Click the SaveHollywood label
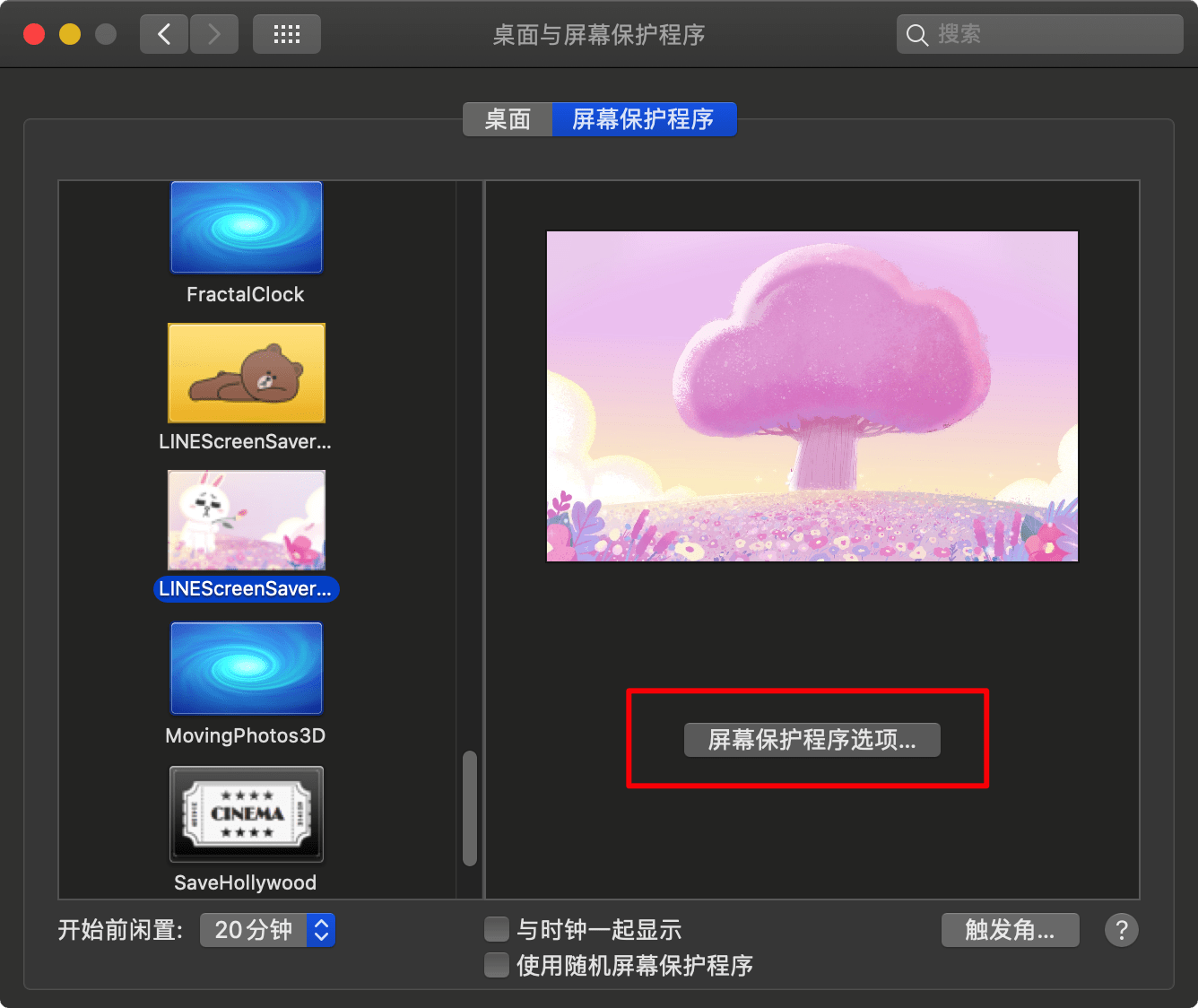The width and height of the screenshot is (1198, 1008). 246,882
